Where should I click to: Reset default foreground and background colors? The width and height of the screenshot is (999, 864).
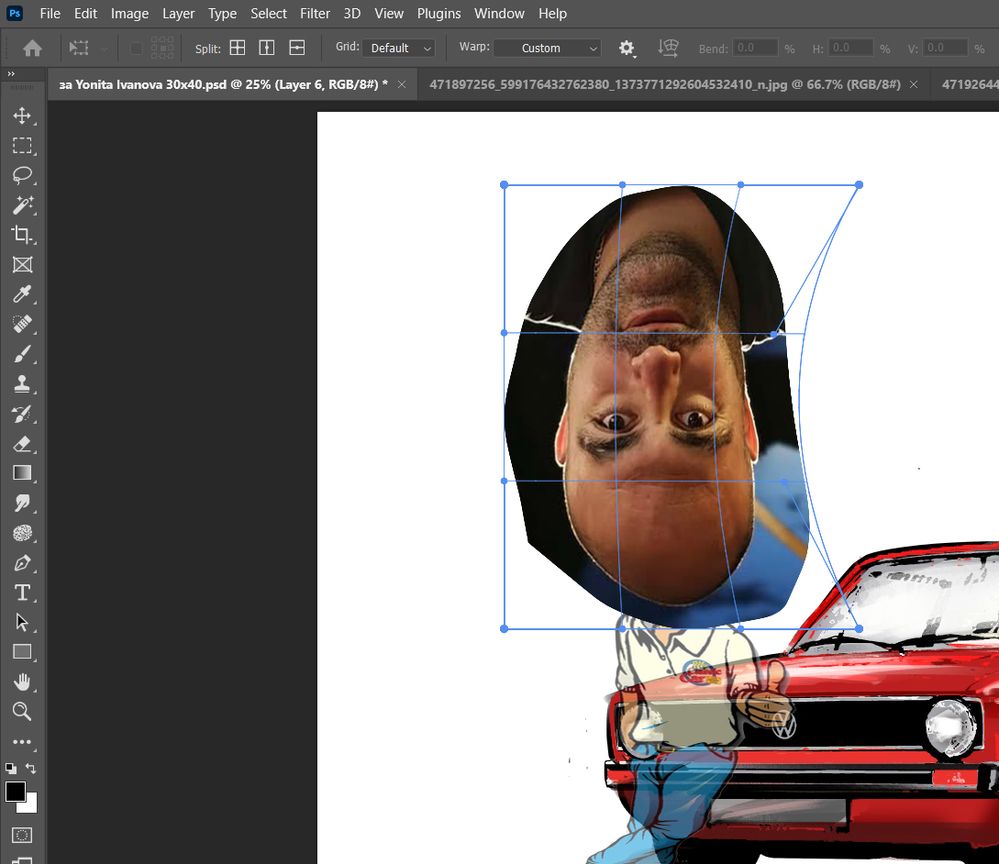click(11, 768)
